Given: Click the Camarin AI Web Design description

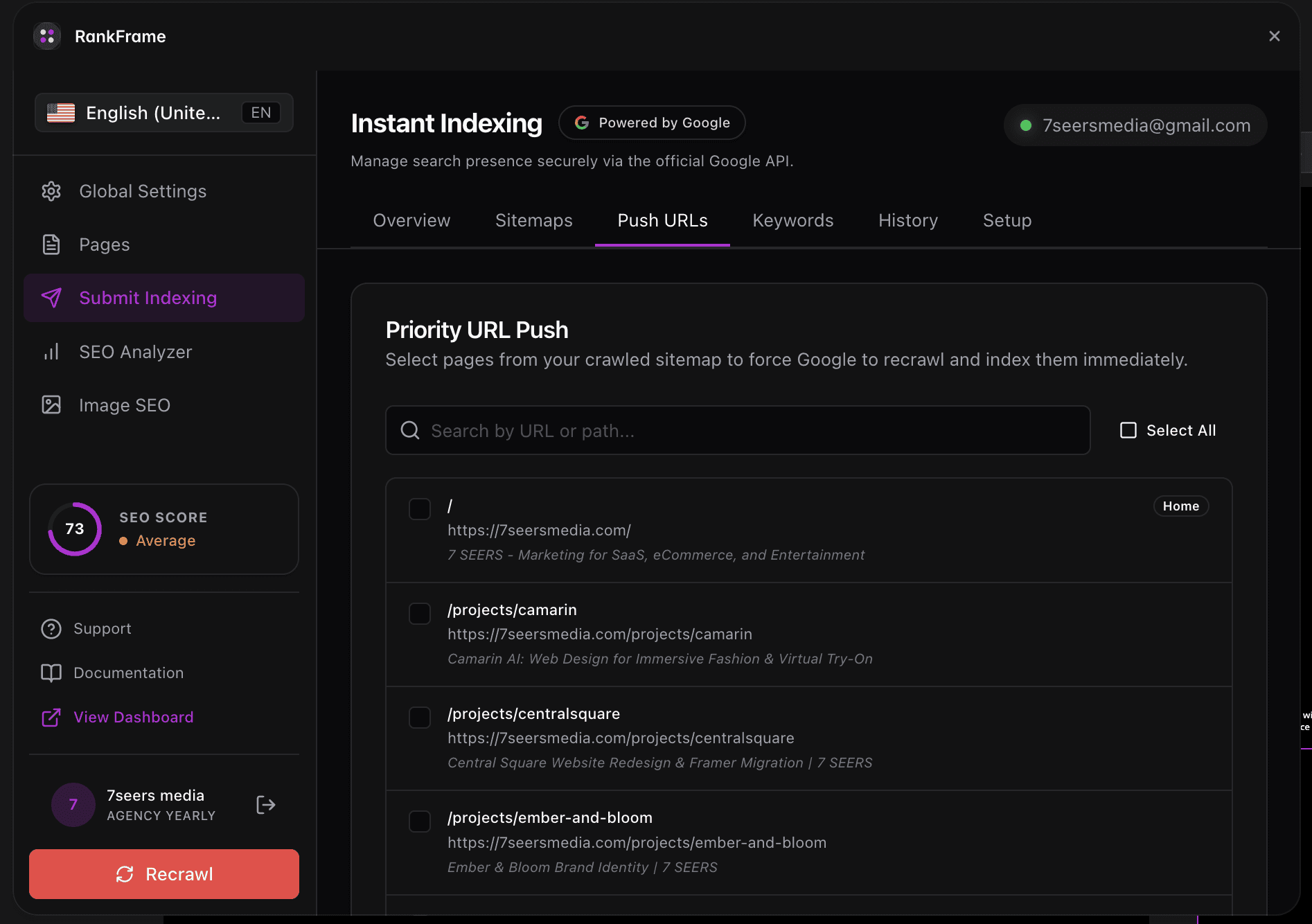Looking at the screenshot, I should coord(660,659).
